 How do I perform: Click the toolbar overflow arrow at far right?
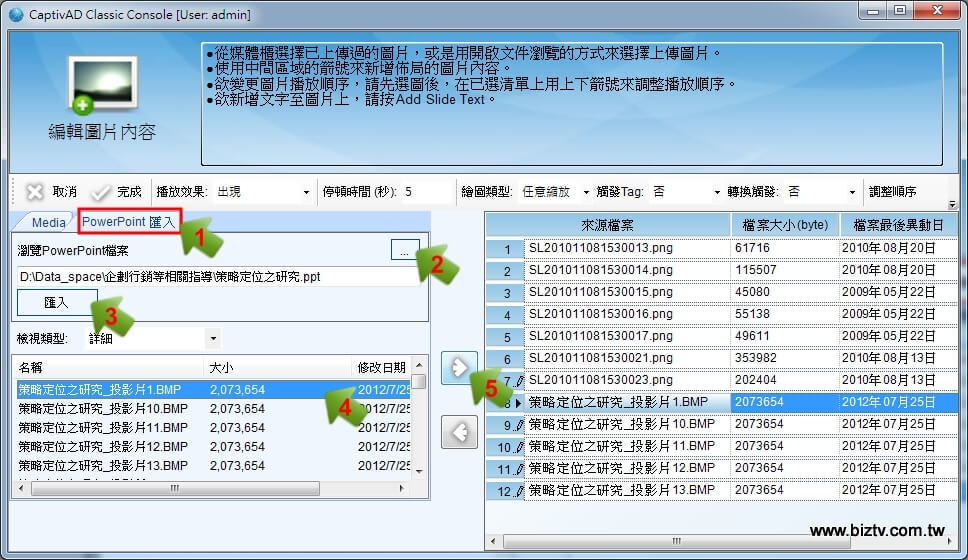[x=951, y=204]
